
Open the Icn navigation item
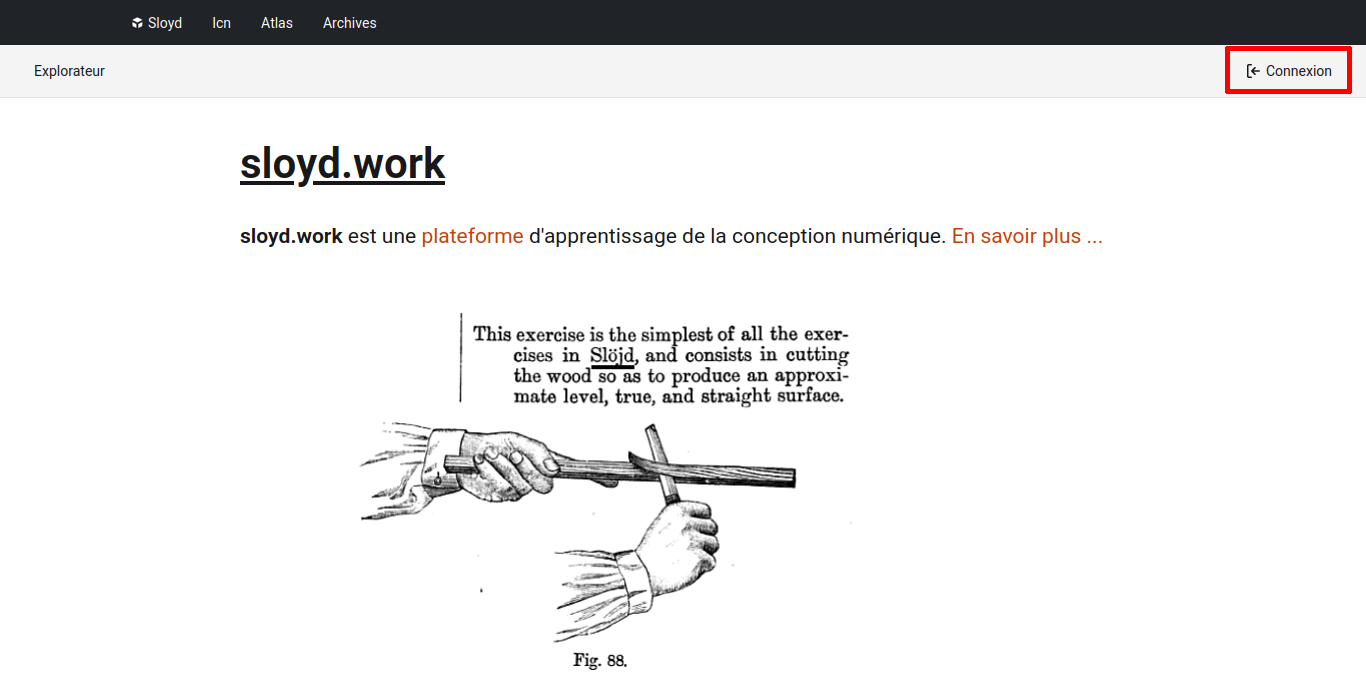(221, 23)
